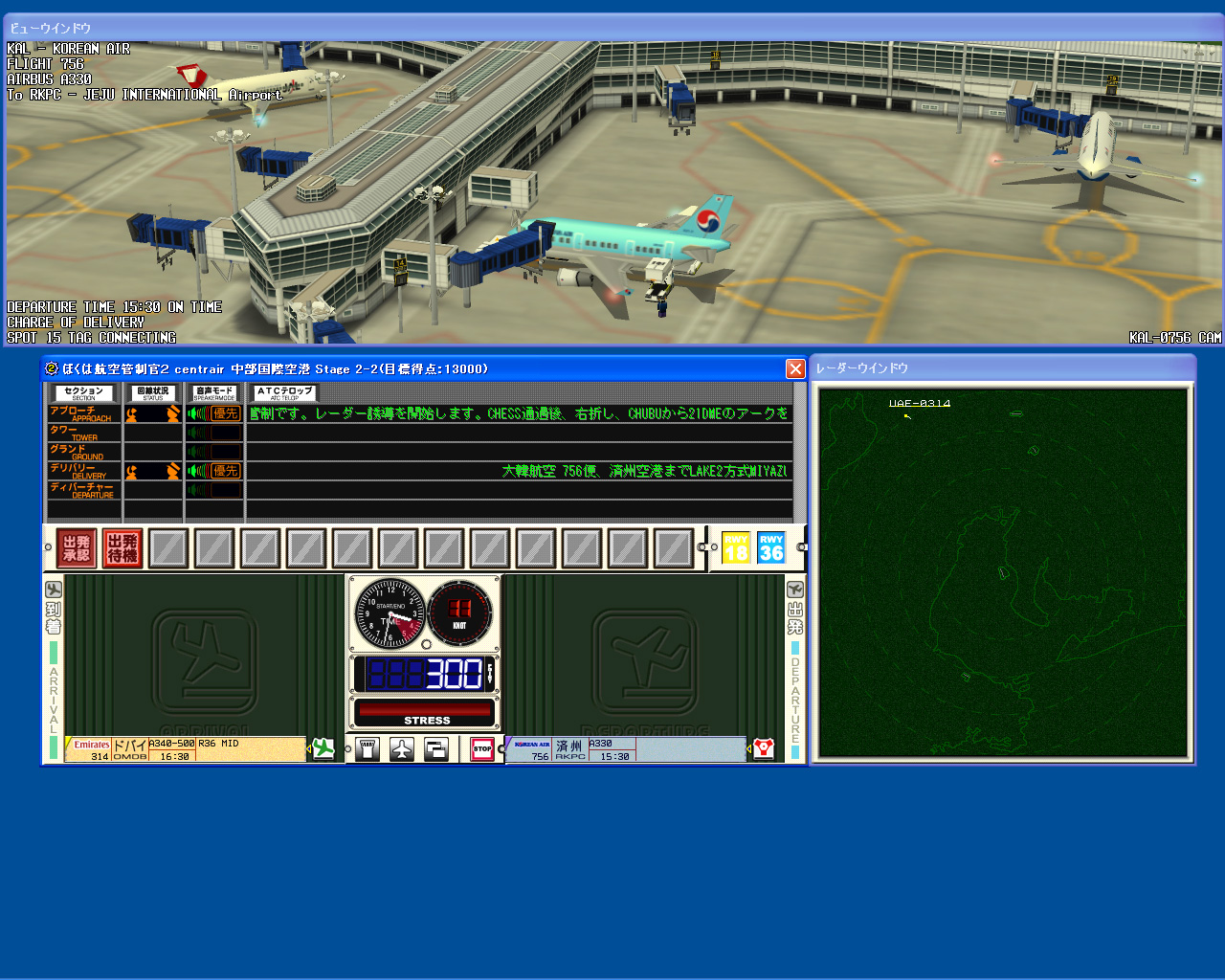The height and width of the screenshot is (980, 1225).
Task: Toggle Approach 優先 priority speaker mode
Action: (226, 413)
